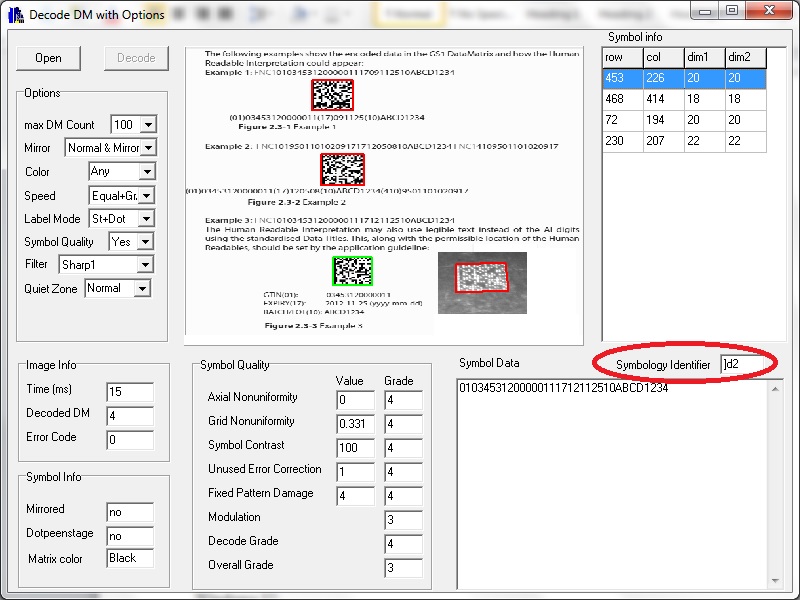Click the Modulation grade field
800x600 pixels.
(404, 520)
